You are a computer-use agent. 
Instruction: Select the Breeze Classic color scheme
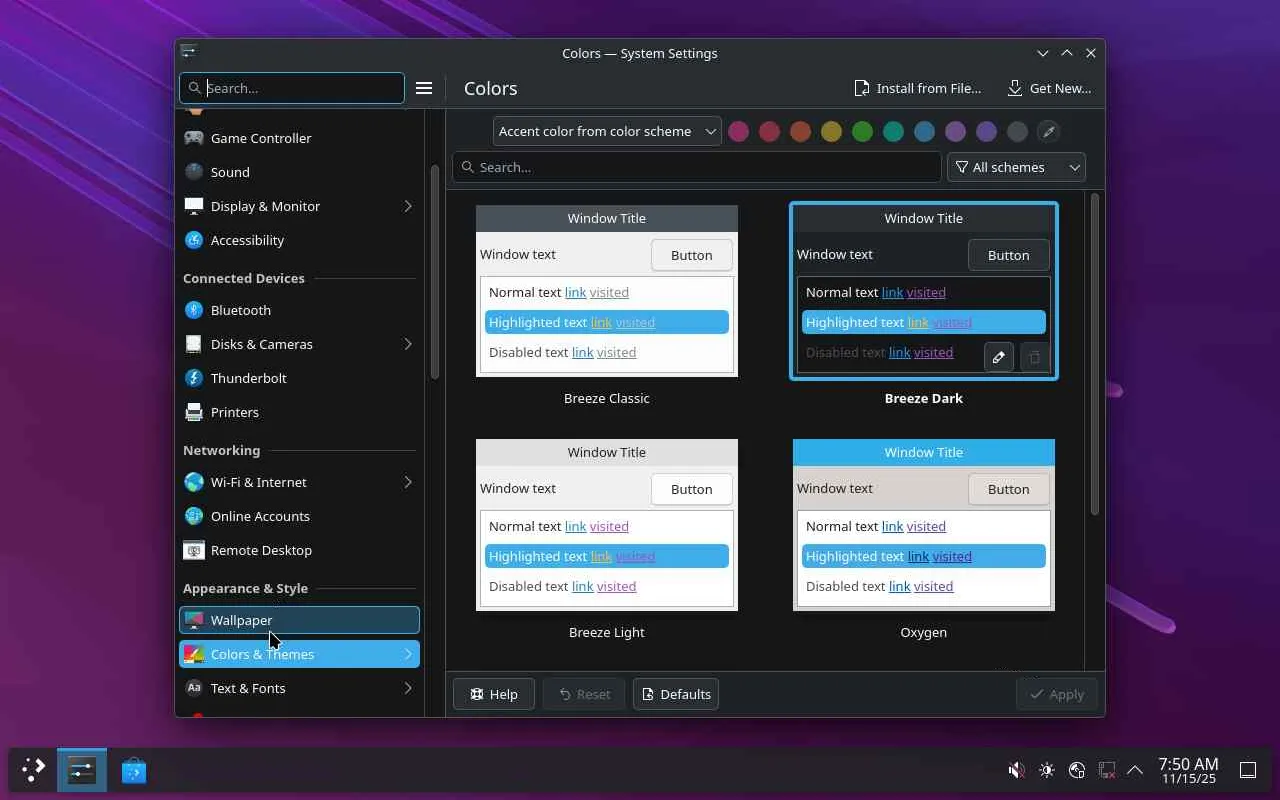[x=607, y=291]
